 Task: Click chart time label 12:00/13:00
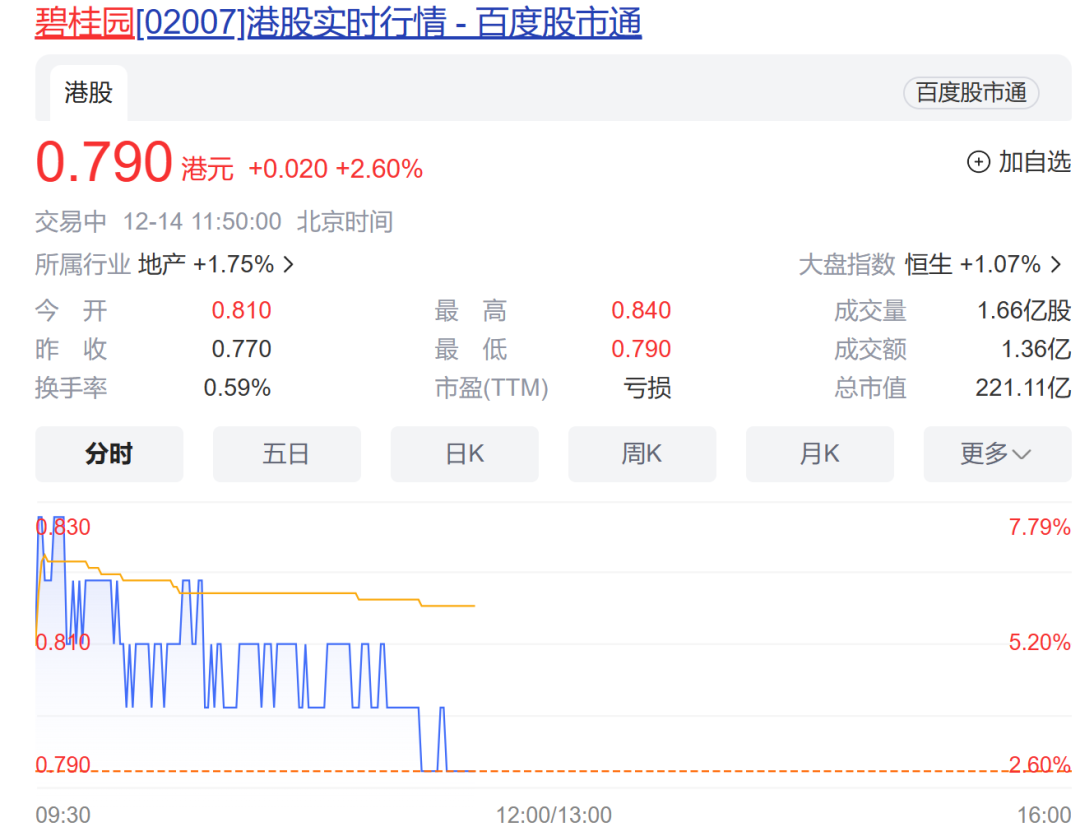coord(554,815)
